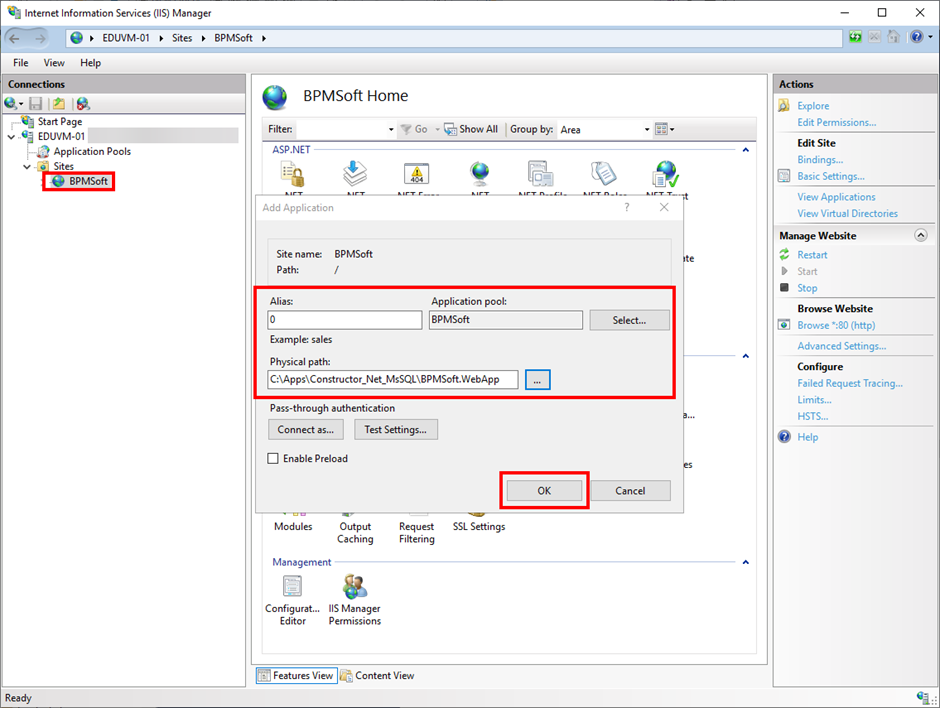Click the delete connection icon in Connections toolbar
This screenshot has width=940, height=708.
[83, 104]
